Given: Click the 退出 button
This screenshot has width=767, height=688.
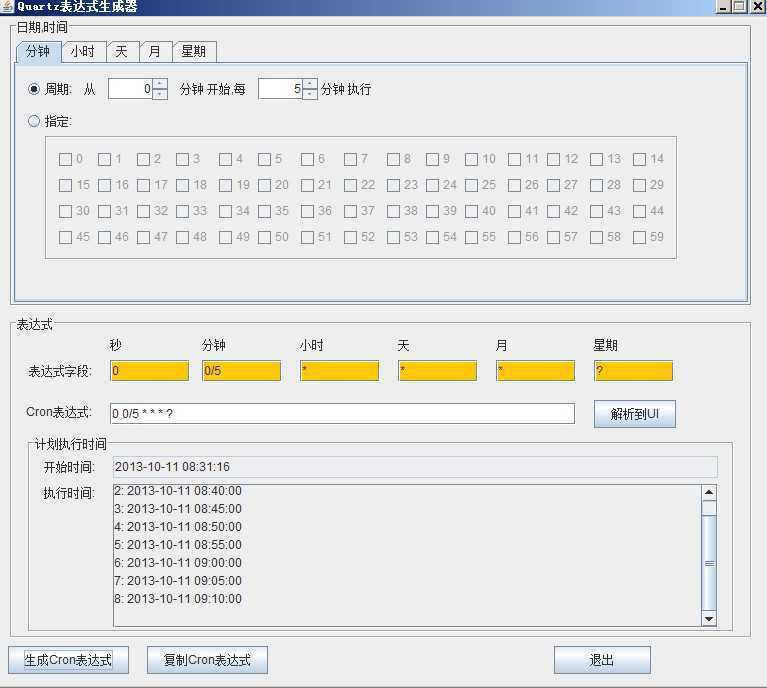Looking at the screenshot, I should (x=602, y=660).
